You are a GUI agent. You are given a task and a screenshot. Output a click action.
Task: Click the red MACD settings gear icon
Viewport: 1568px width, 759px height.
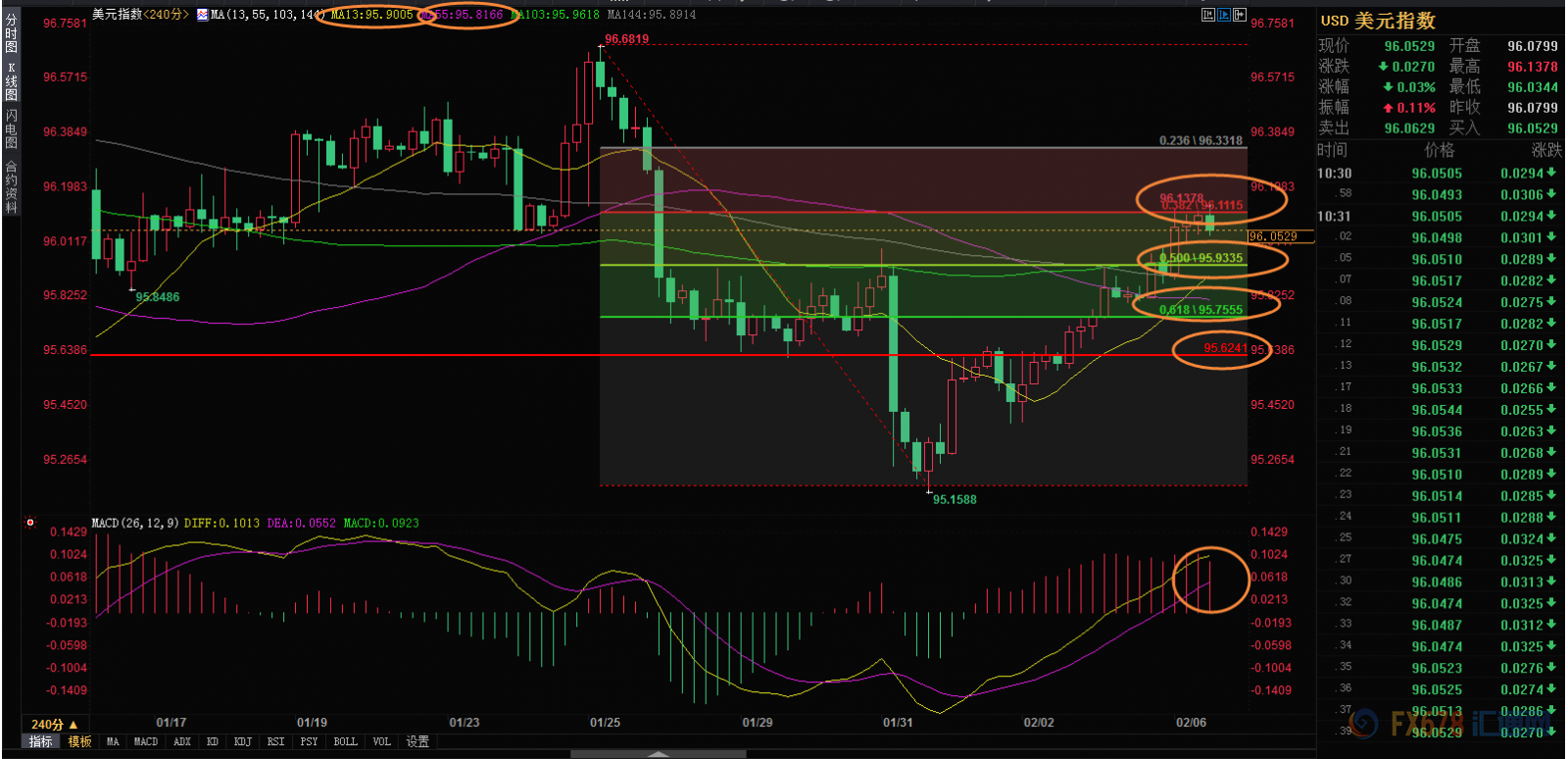point(30,523)
